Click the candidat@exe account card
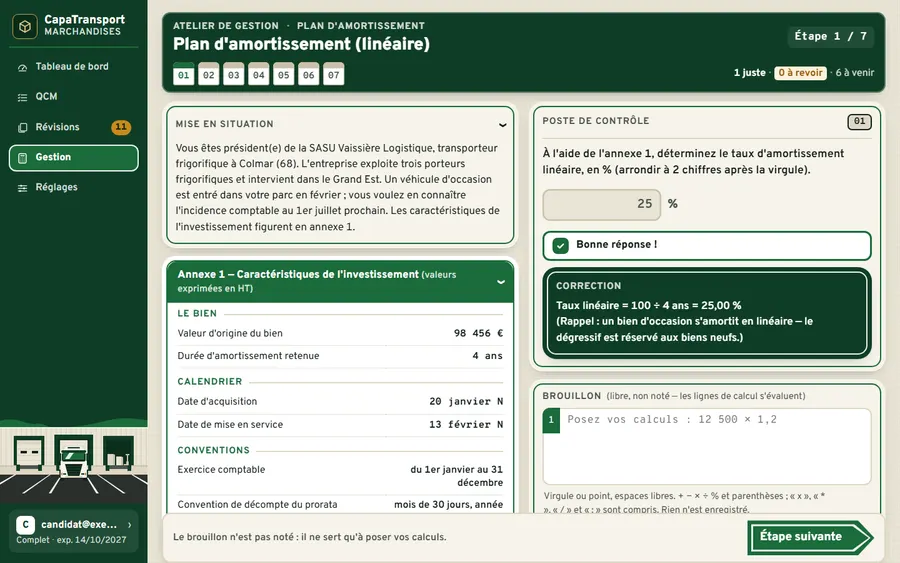900x563 pixels. pyautogui.click(x=73, y=531)
